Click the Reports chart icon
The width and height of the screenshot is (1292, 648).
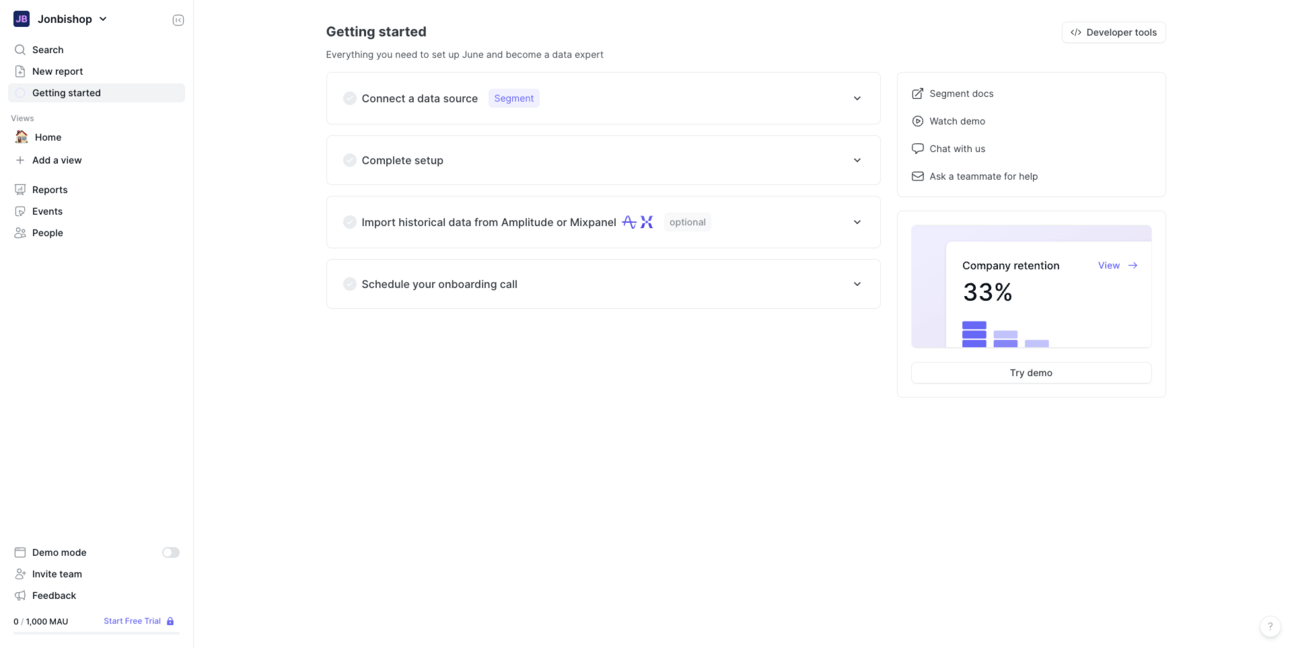click(20, 190)
